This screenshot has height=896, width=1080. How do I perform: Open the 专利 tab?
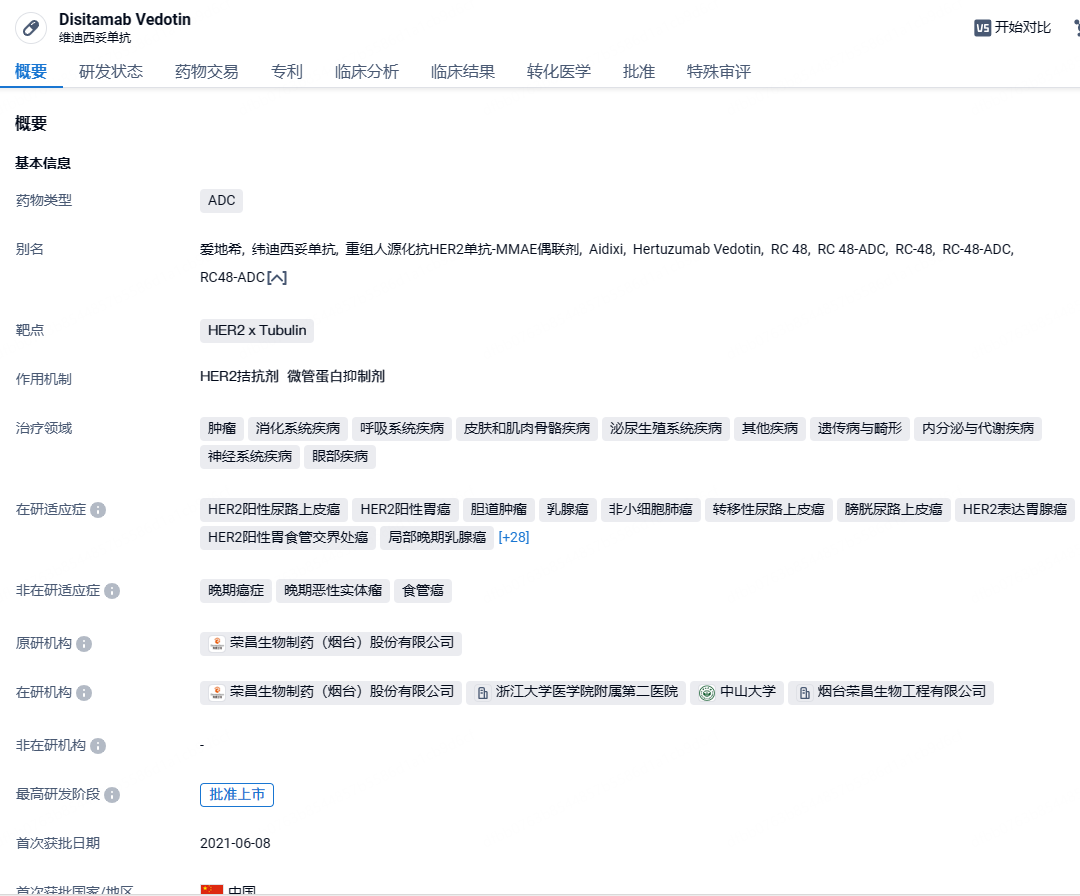[287, 72]
